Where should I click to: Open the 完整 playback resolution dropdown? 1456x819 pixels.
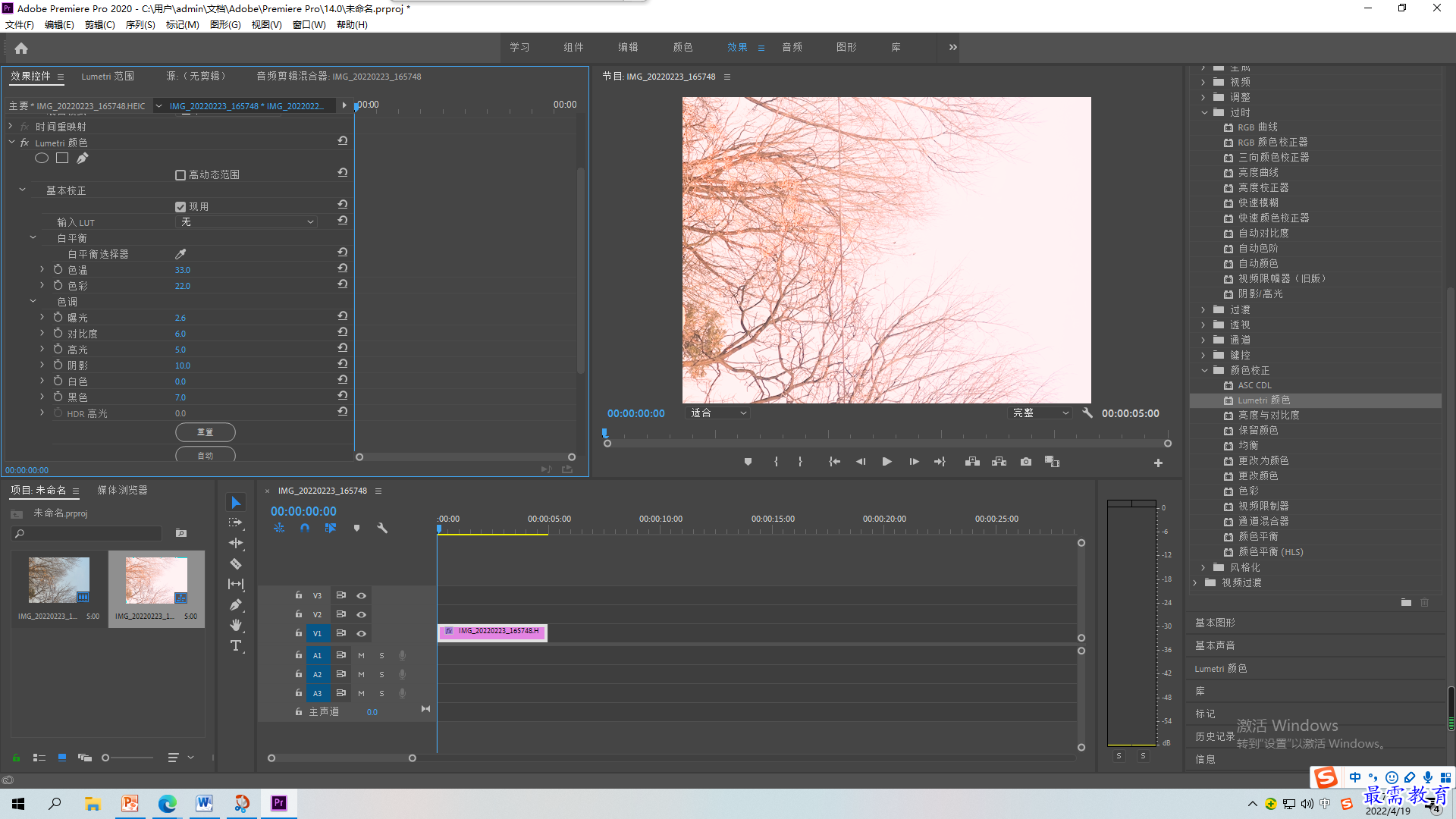[1040, 413]
